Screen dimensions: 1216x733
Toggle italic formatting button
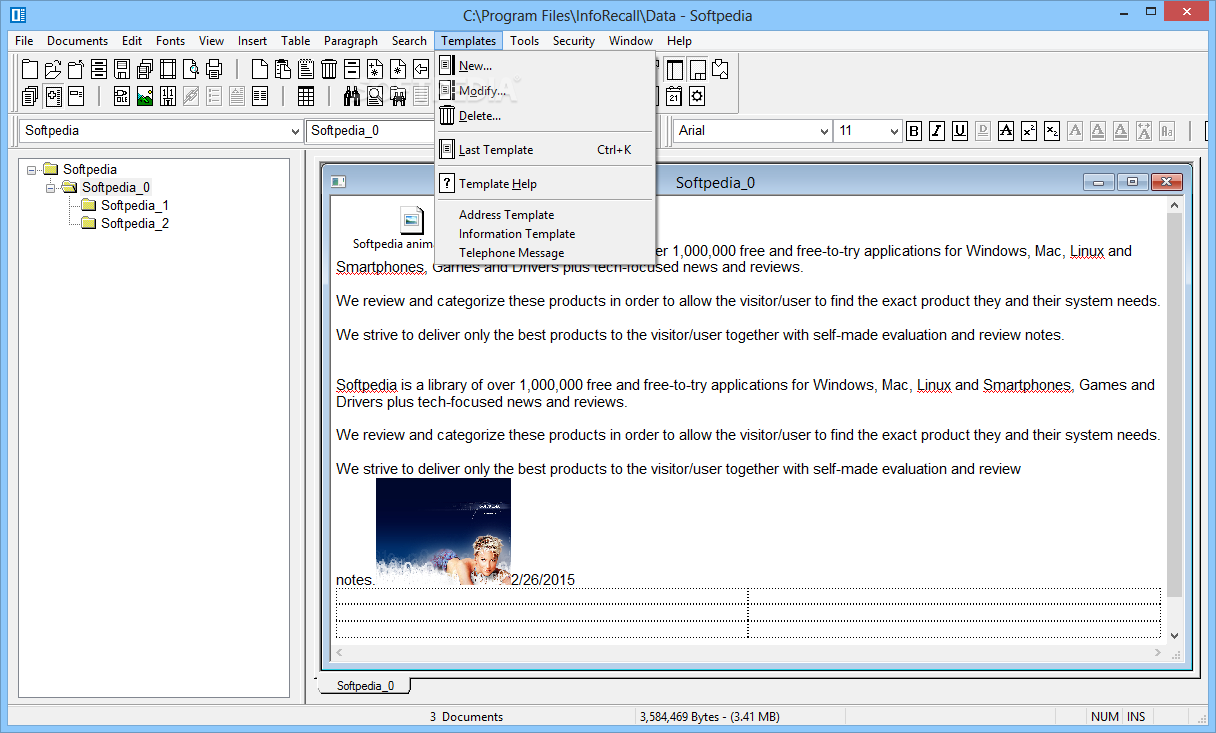[936, 131]
